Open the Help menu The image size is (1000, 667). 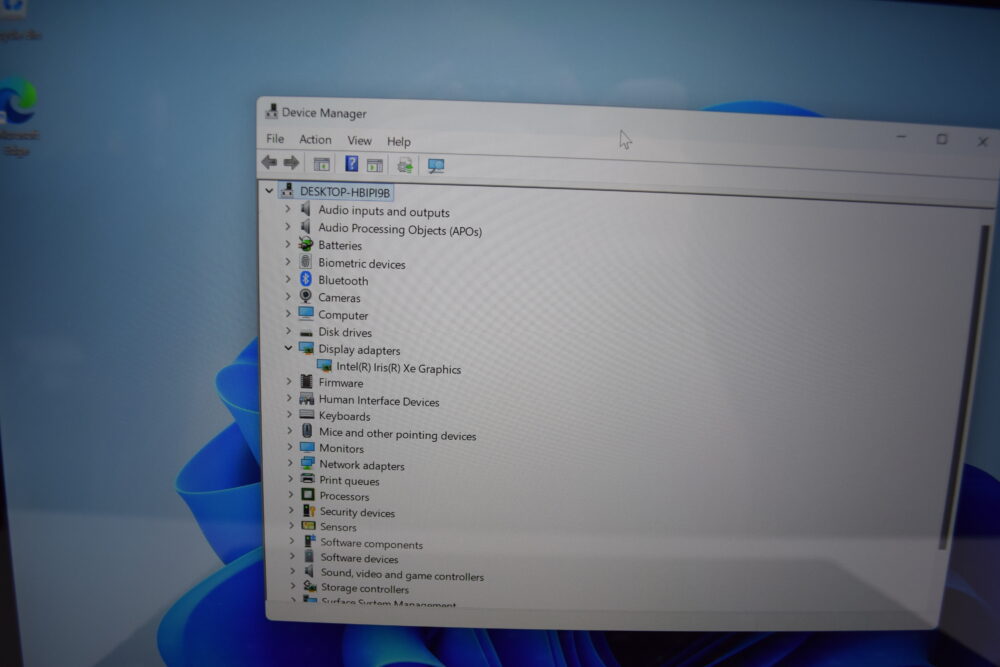point(399,142)
